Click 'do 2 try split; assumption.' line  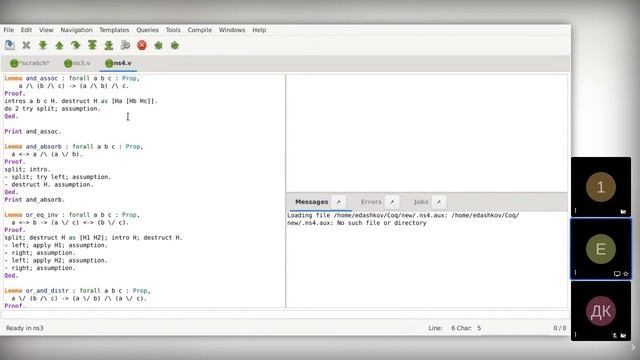pos(52,109)
